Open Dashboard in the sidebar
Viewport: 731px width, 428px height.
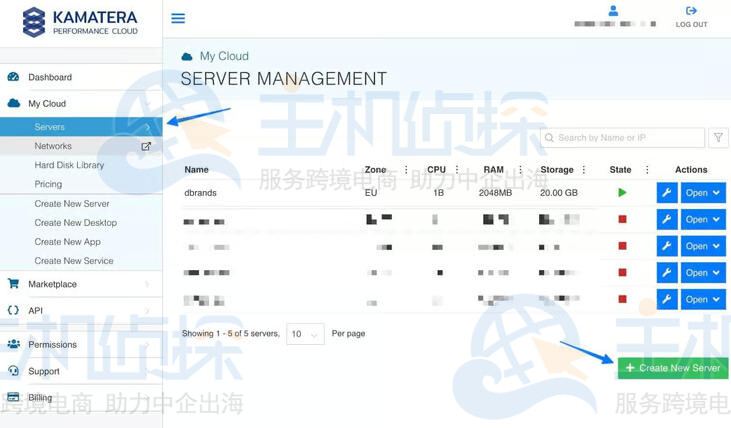(x=50, y=77)
